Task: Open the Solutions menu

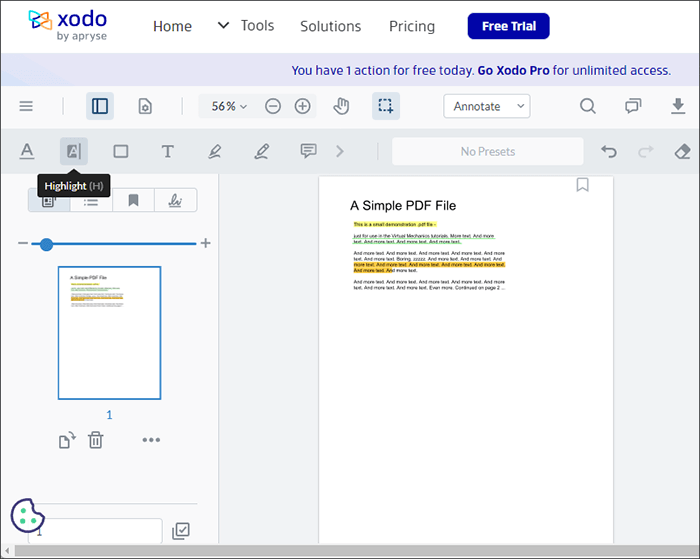Action: (330, 26)
